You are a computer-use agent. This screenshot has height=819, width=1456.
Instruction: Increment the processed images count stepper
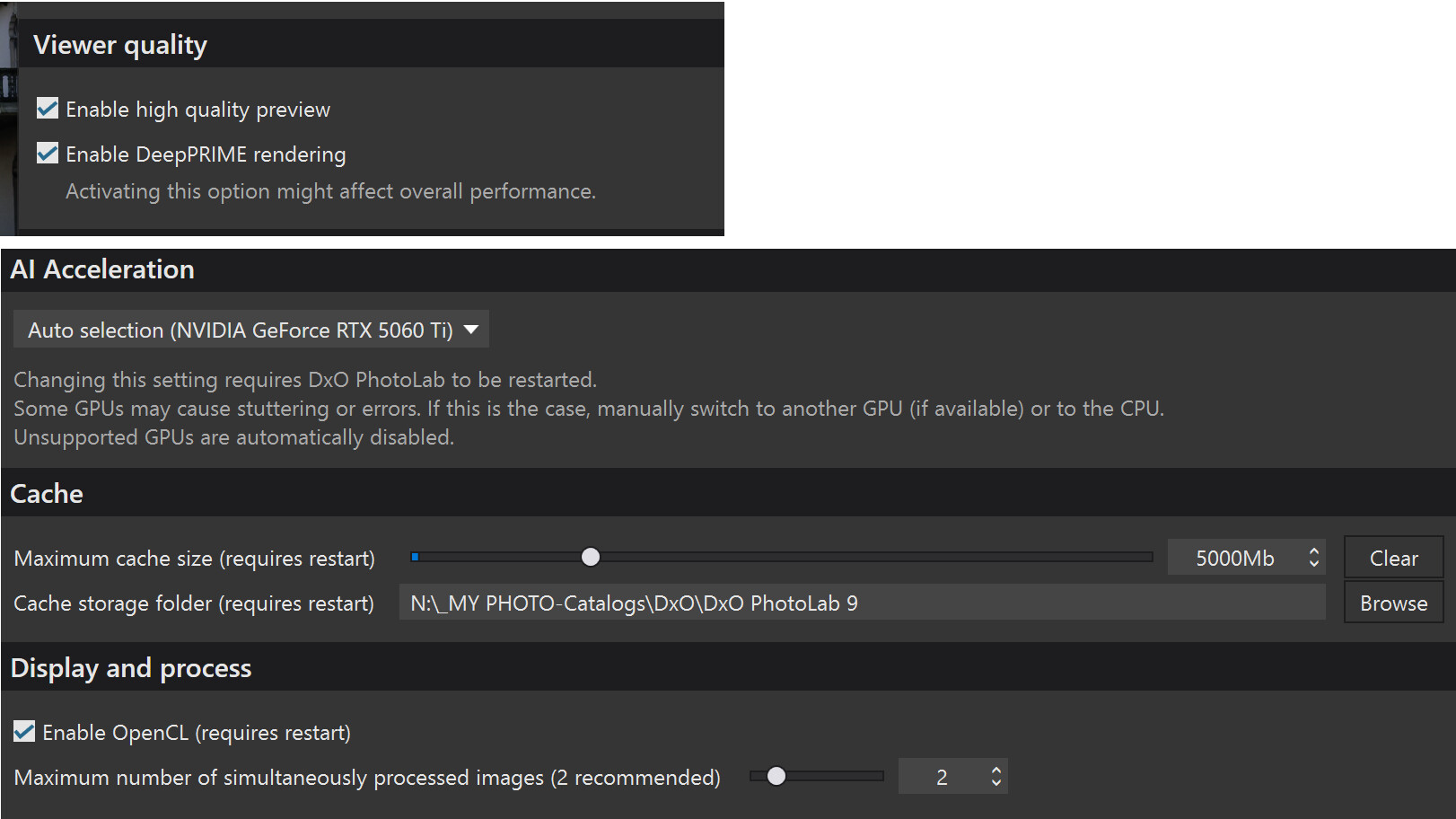996,770
